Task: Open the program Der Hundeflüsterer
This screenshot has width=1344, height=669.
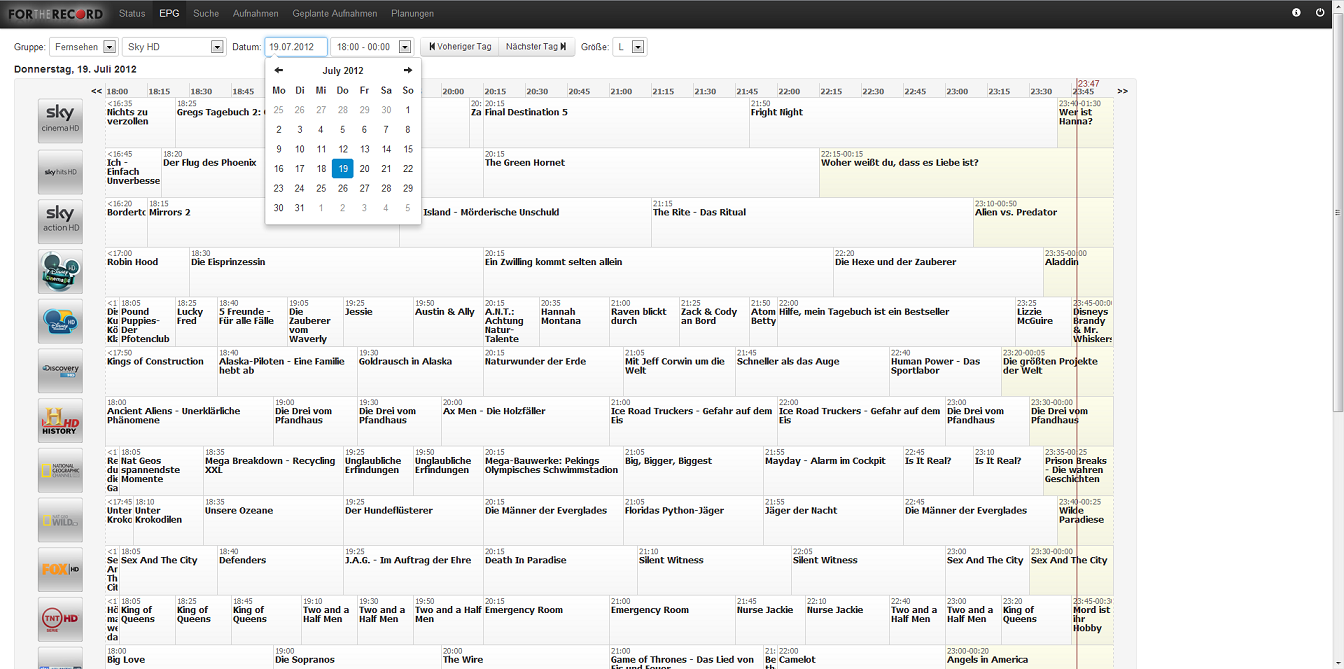Action: pos(413,520)
